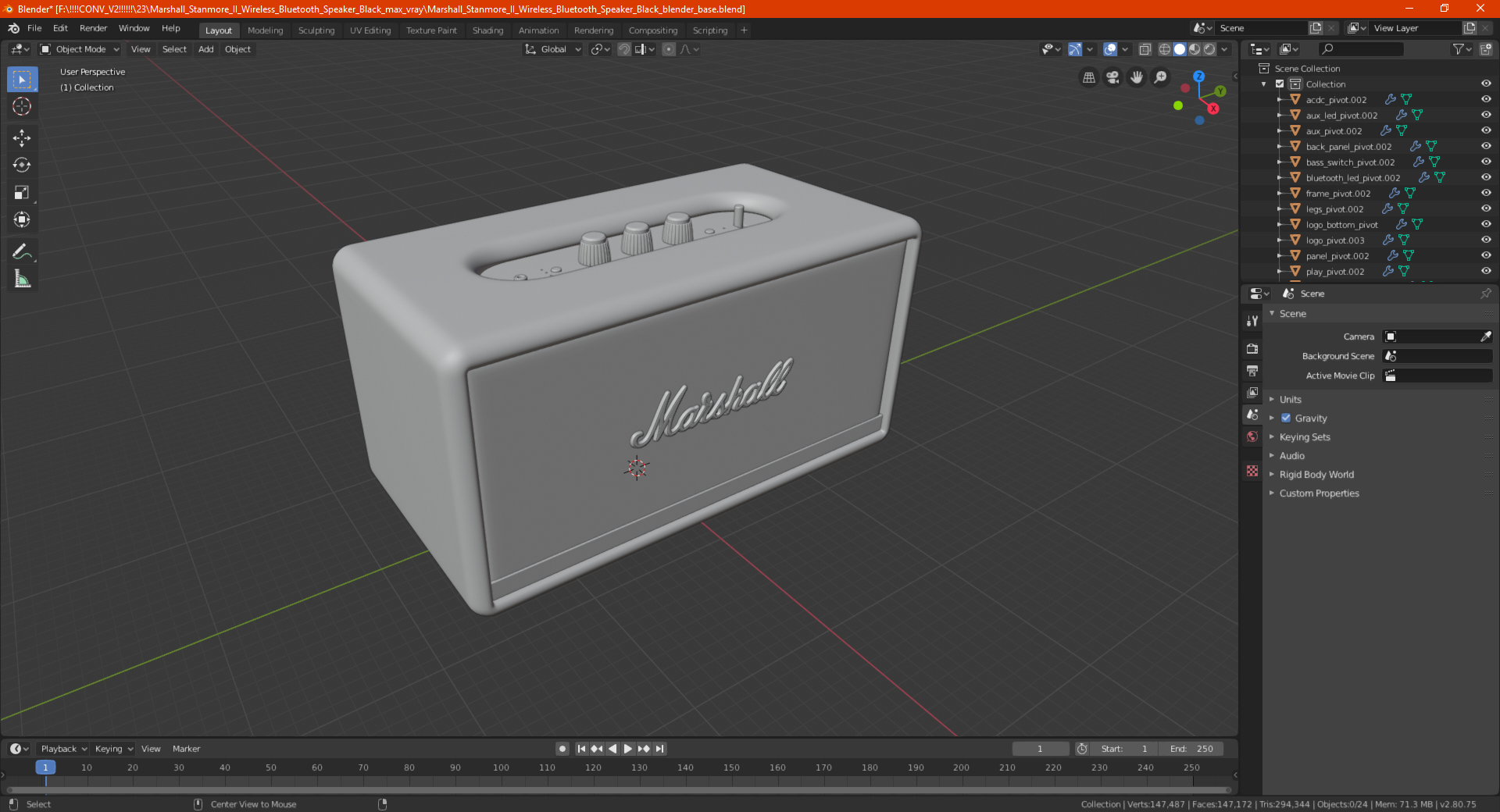The width and height of the screenshot is (1500, 812).
Task: Choose the Move tool
Action: coord(22,138)
